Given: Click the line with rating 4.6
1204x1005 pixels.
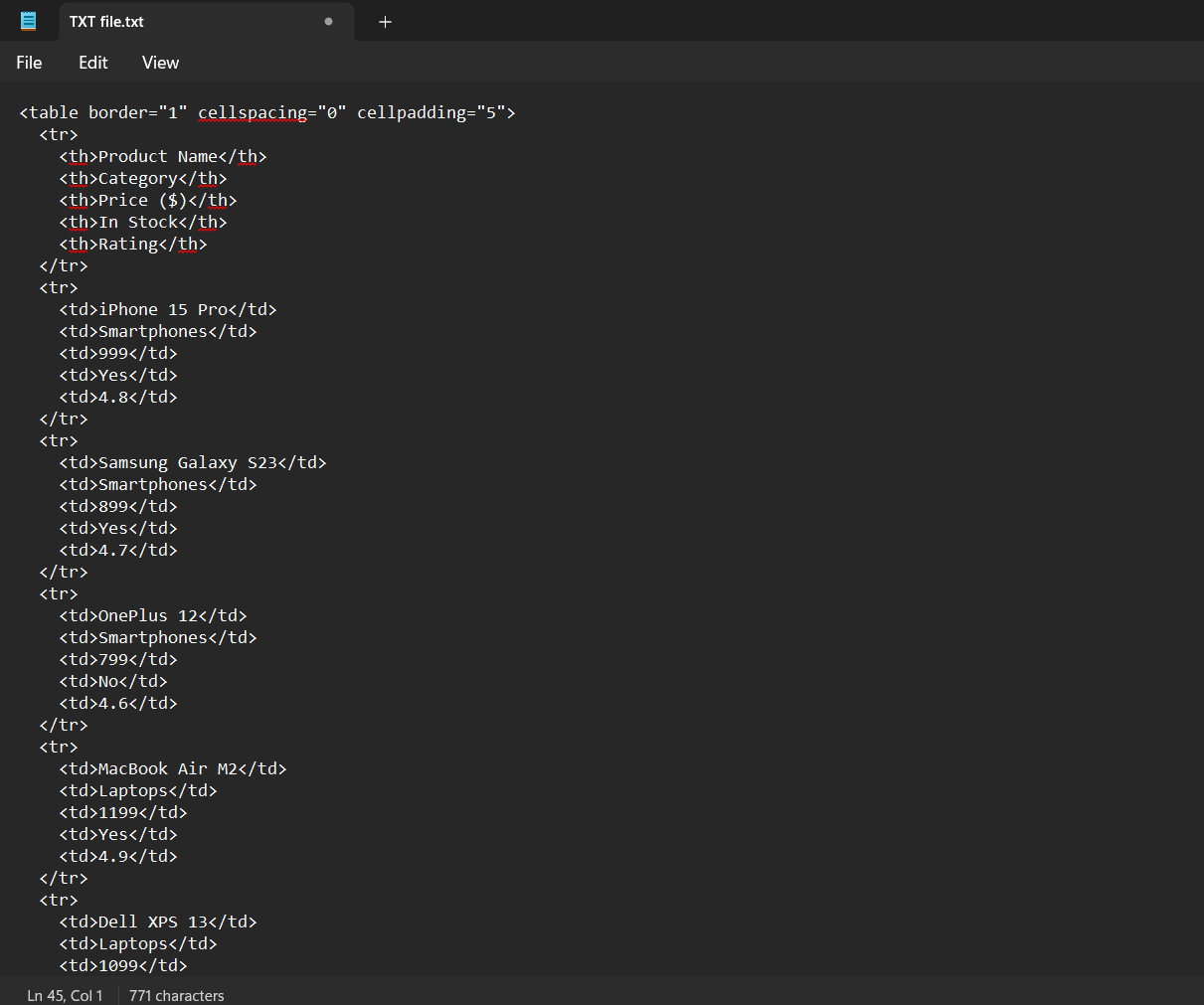Looking at the screenshot, I should click(118, 703).
